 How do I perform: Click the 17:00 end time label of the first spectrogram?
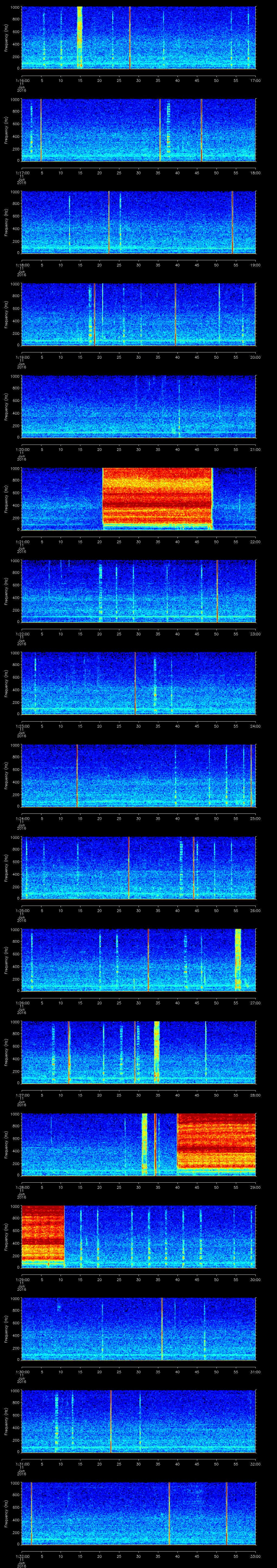tap(255, 80)
